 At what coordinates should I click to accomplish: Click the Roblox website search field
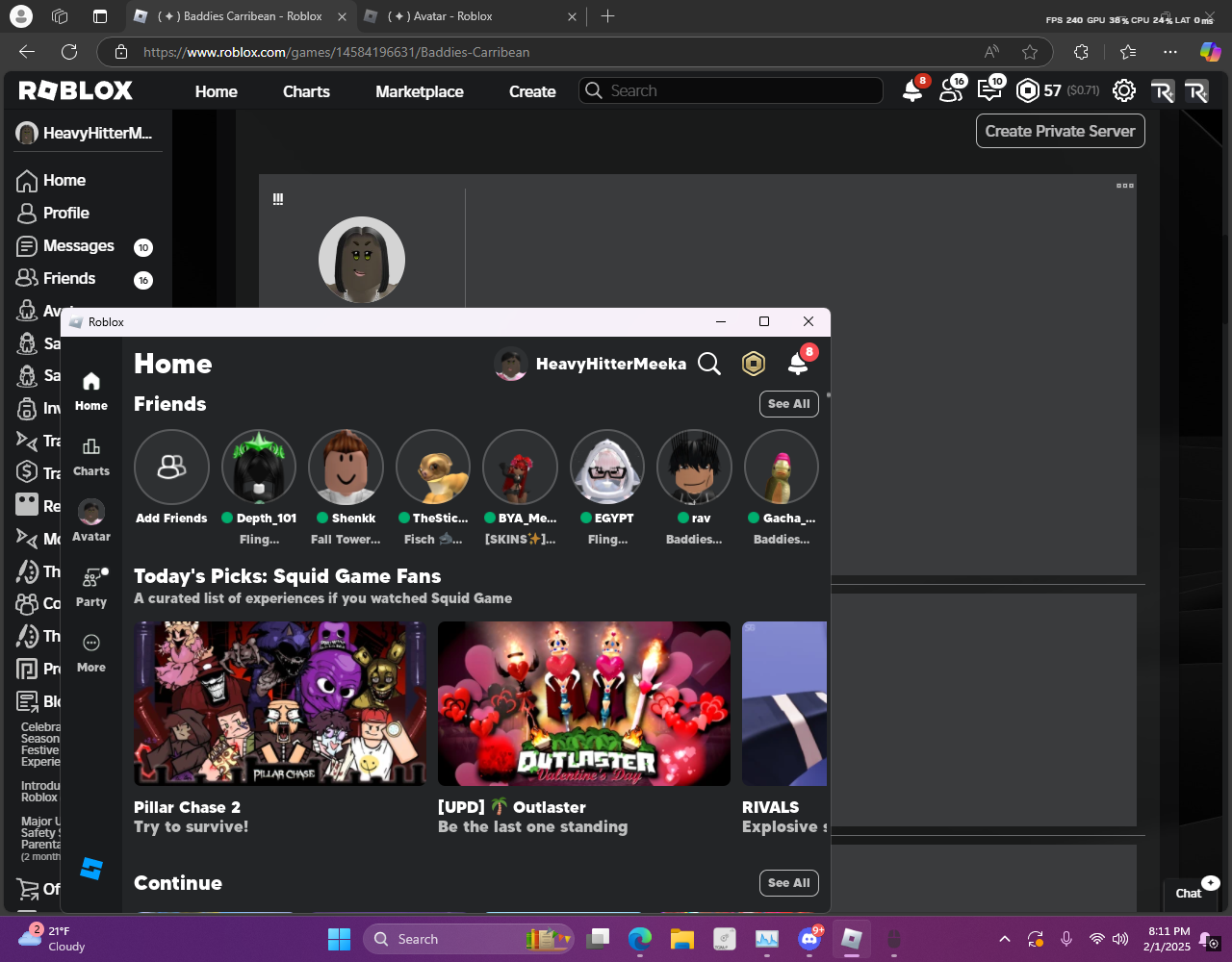click(x=731, y=90)
